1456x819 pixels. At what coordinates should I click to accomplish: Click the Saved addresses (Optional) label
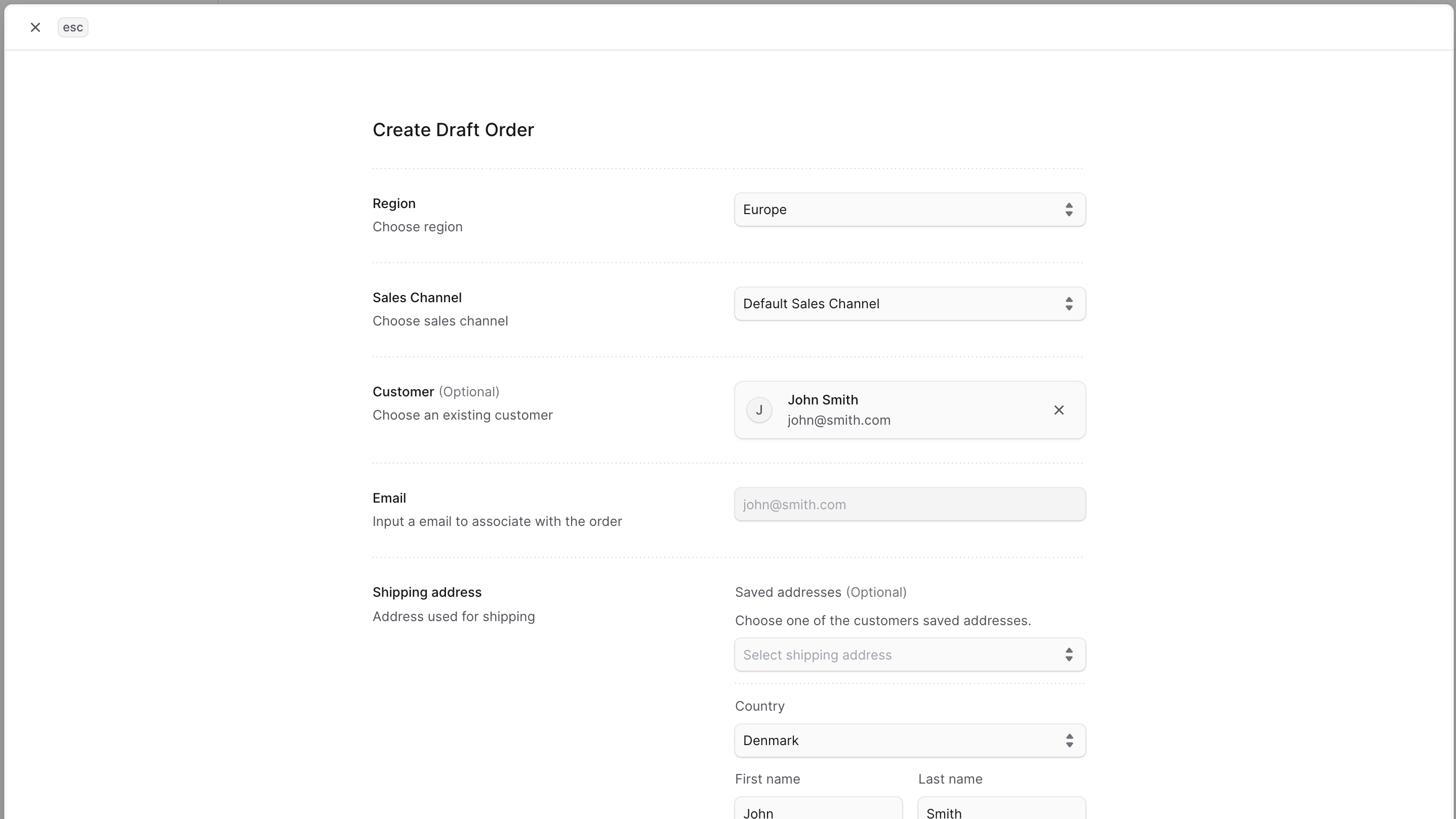(821, 592)
